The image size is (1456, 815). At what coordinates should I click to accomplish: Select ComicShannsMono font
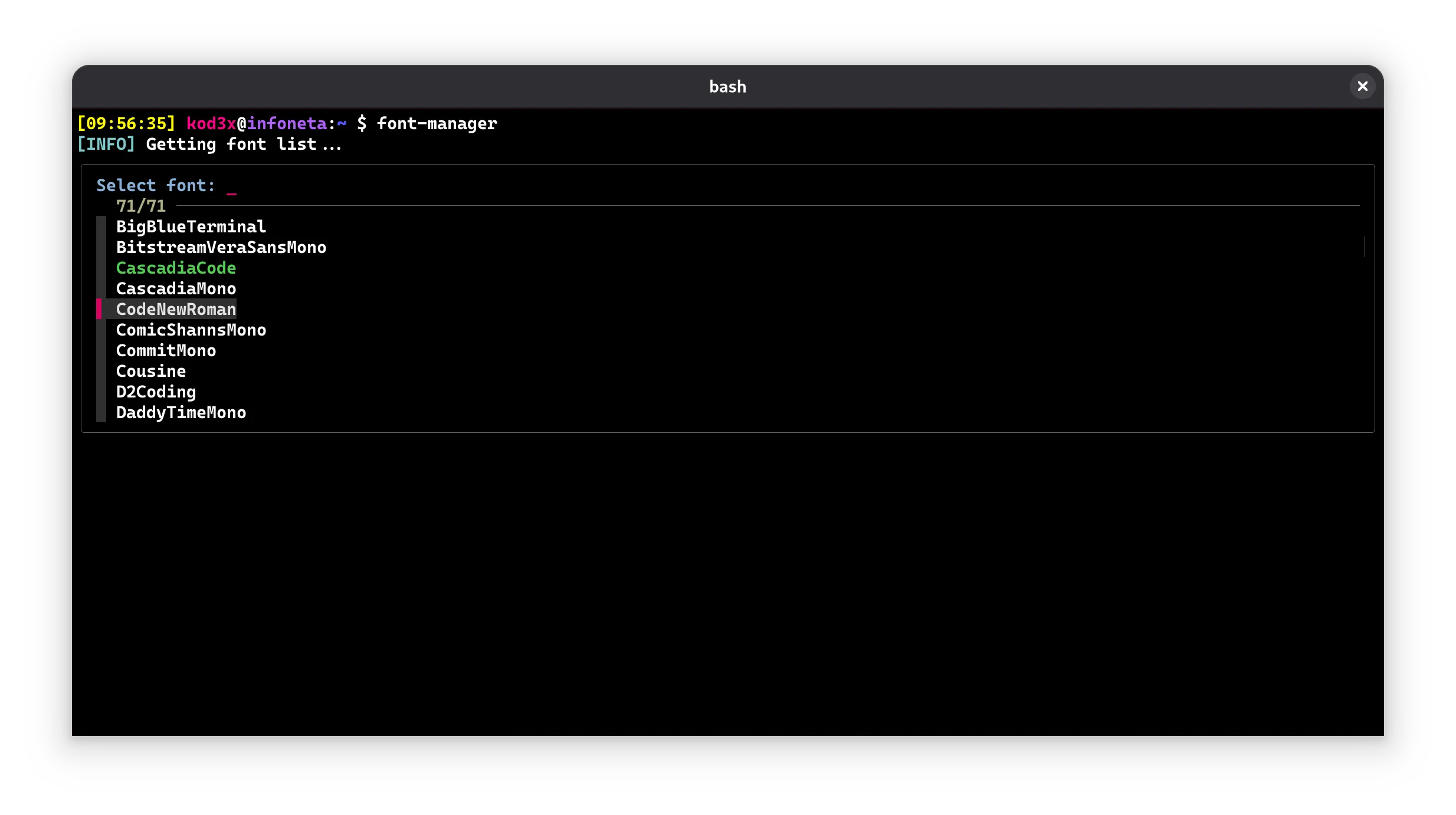tap(191, 330)
